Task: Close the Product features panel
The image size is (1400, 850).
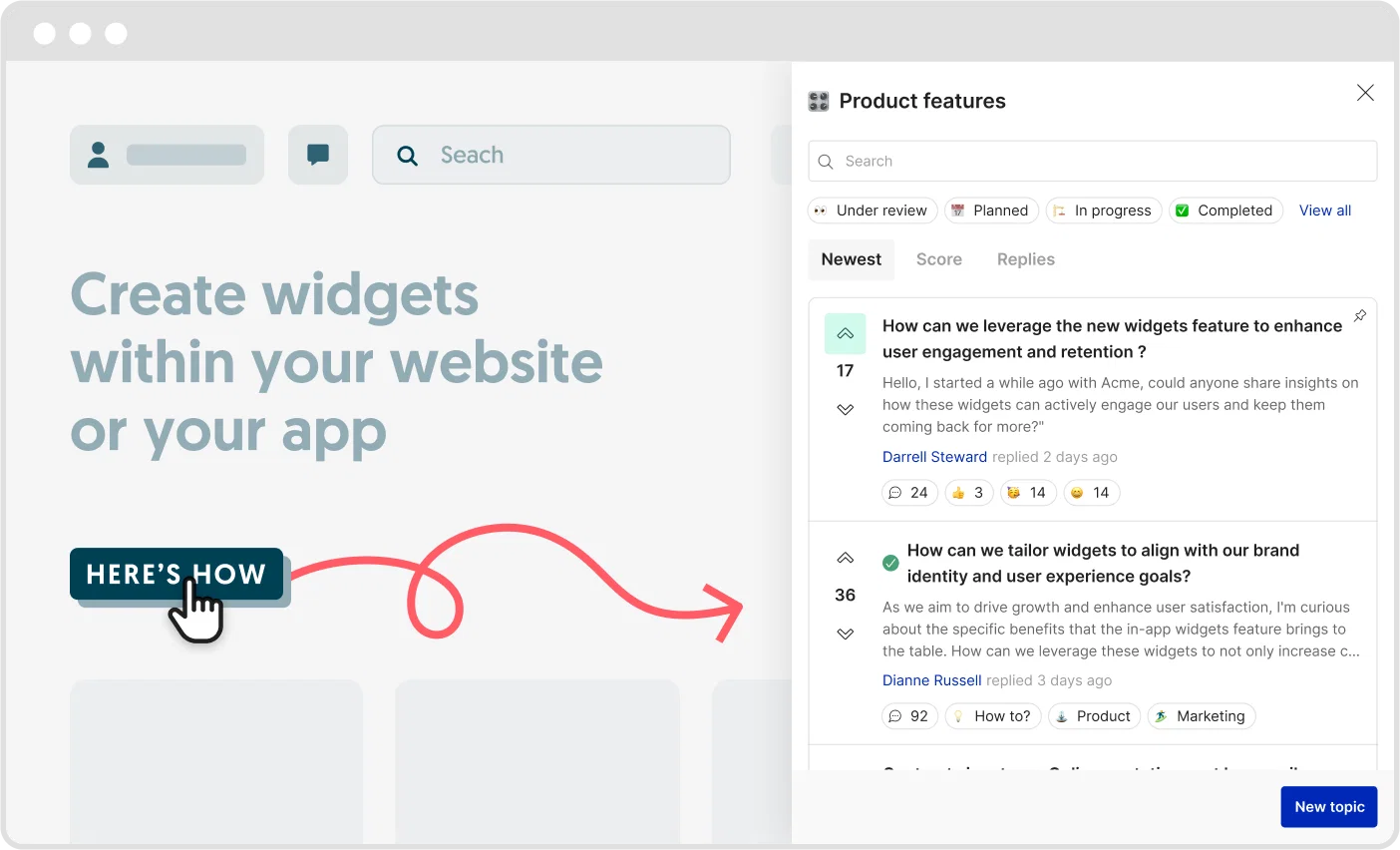Action: 1365,93
